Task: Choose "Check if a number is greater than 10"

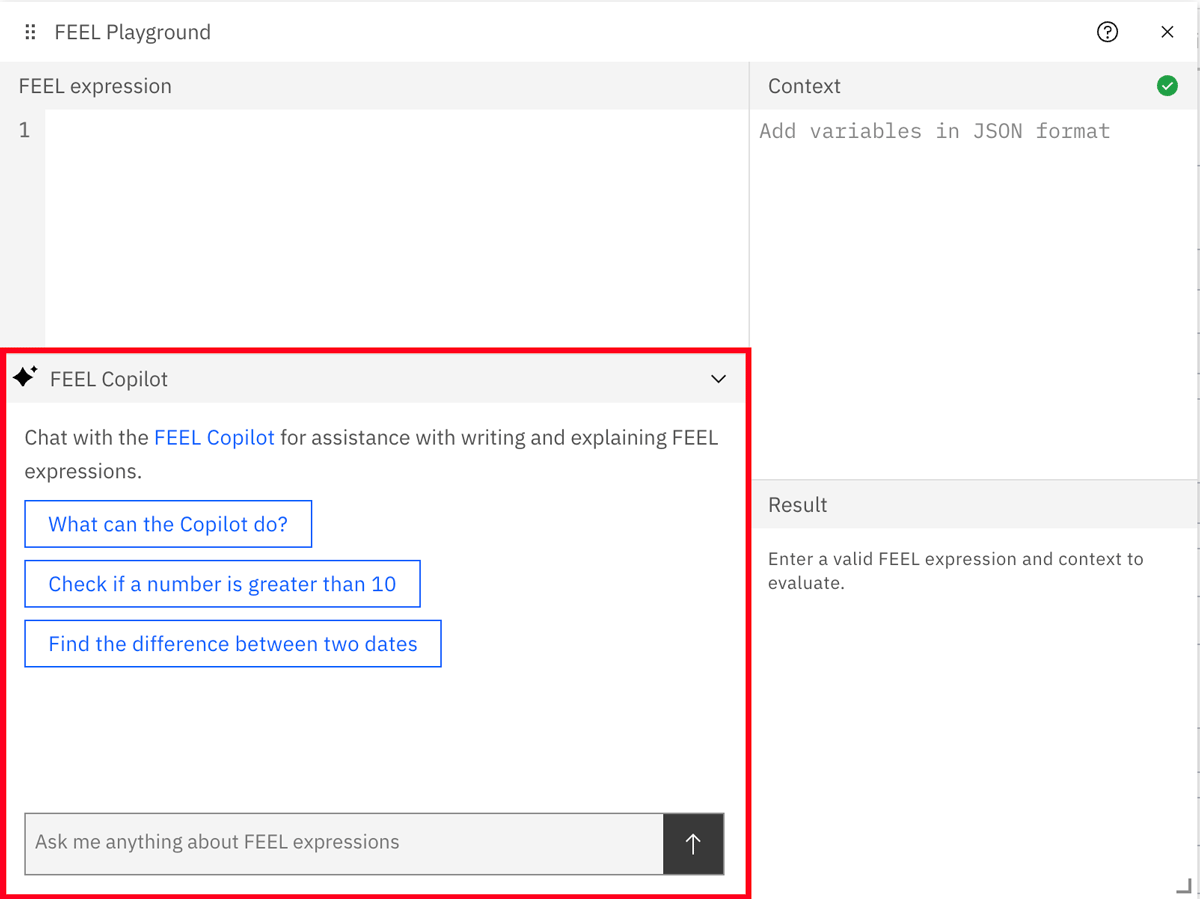Action: pyautogui.click(x=222, y=584)
